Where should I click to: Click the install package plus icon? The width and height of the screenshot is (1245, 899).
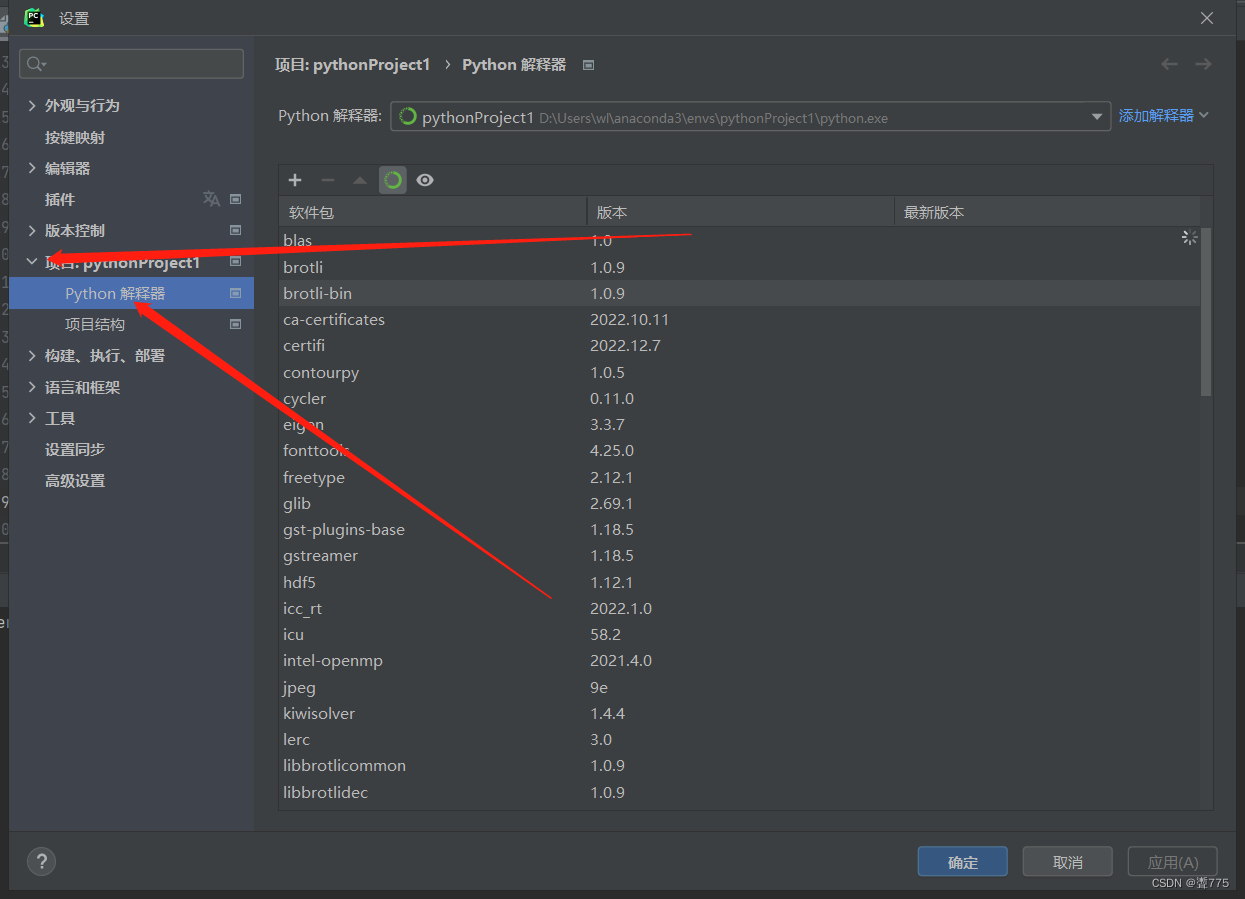pyautogui.click(x=295, y=180)
